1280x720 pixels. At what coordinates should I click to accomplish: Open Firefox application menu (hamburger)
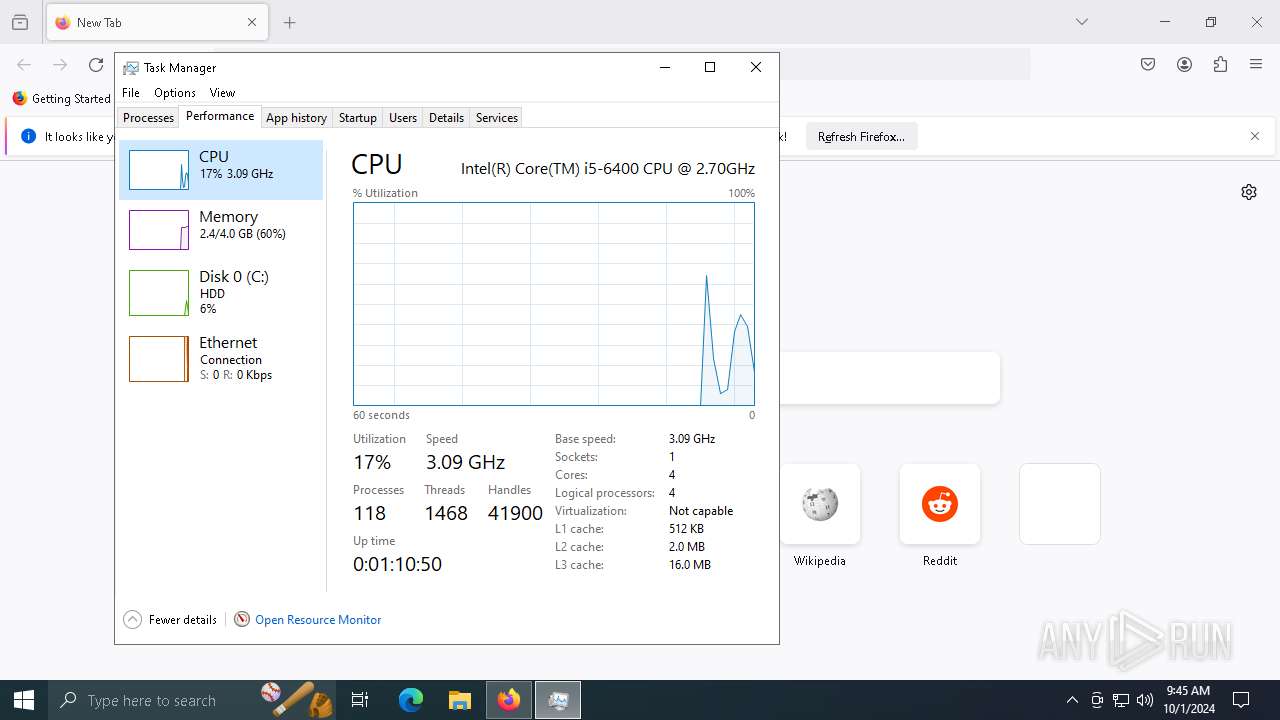(x=1256, y=64)
